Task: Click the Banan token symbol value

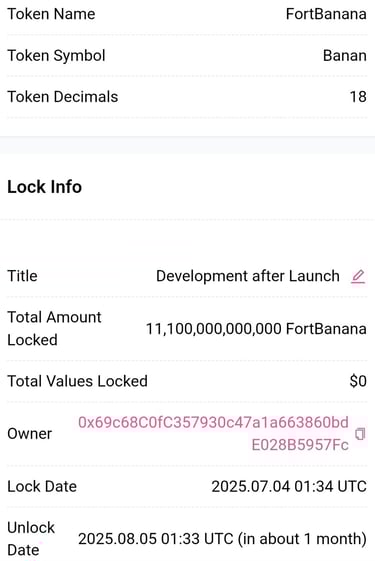Action: pyautogui.click(x=345, y=56)
